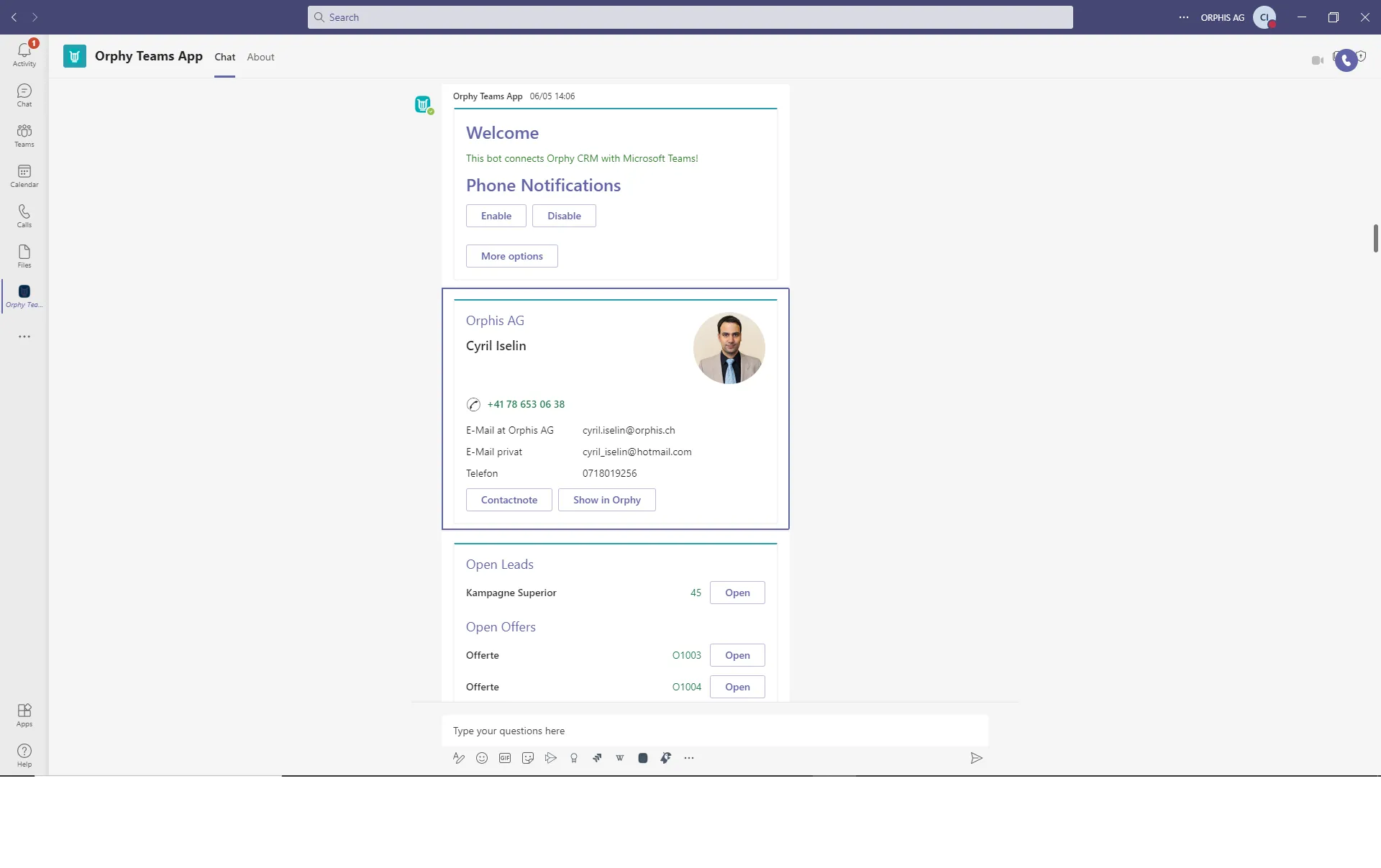The image size is (1381, 868).
Task: Open the Format text tool in compose bar
Action: tap(459, 758)
